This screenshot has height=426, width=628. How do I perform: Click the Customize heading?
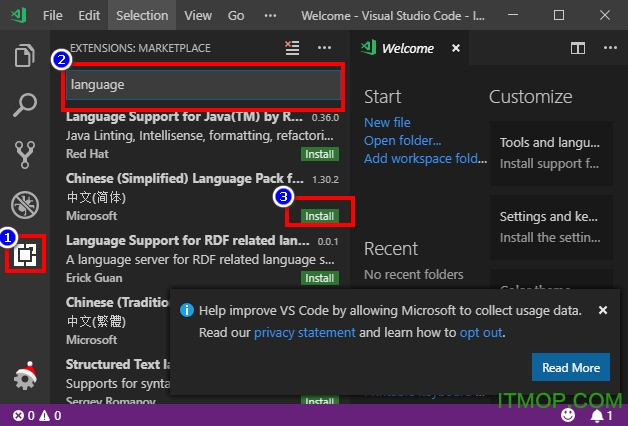point(530,96)
